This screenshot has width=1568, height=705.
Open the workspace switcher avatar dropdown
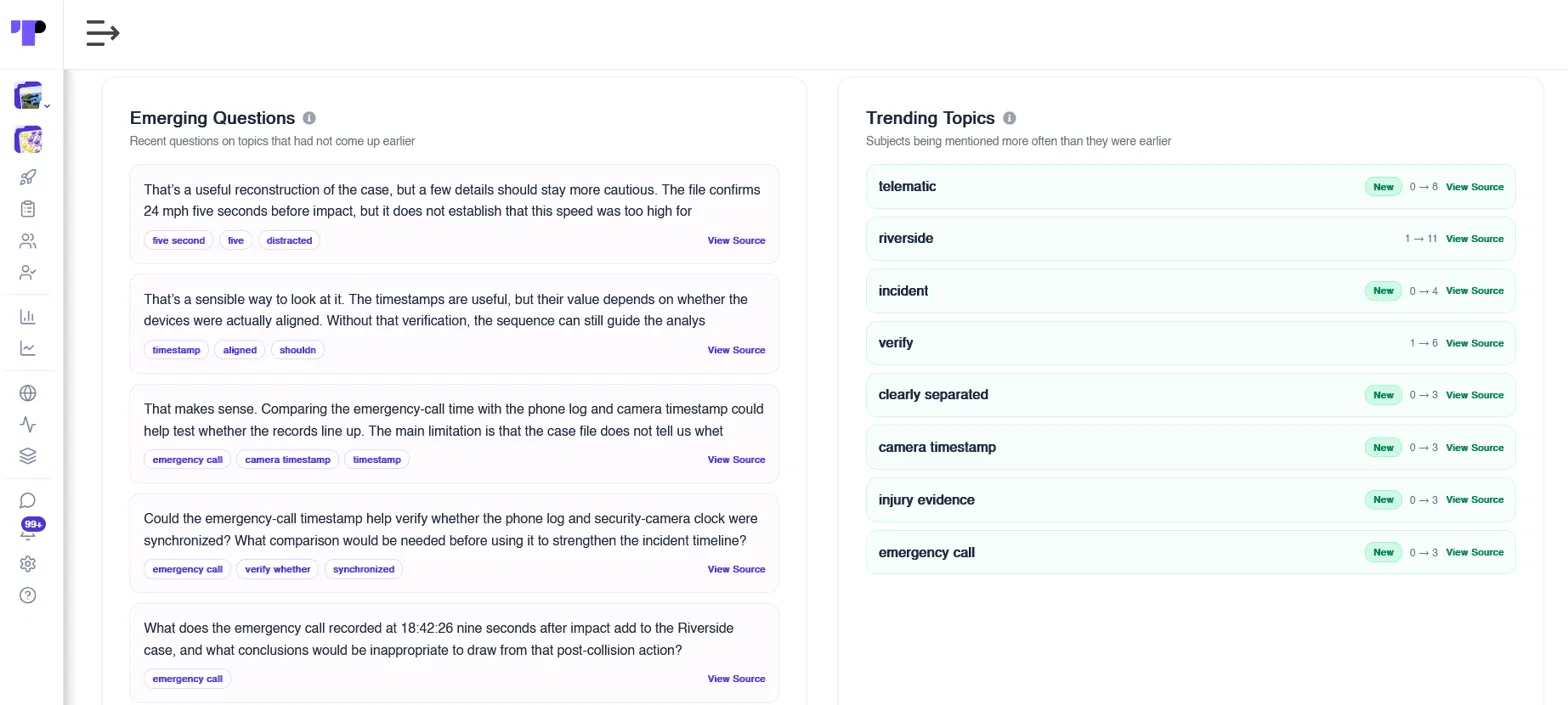pos(32,96)
